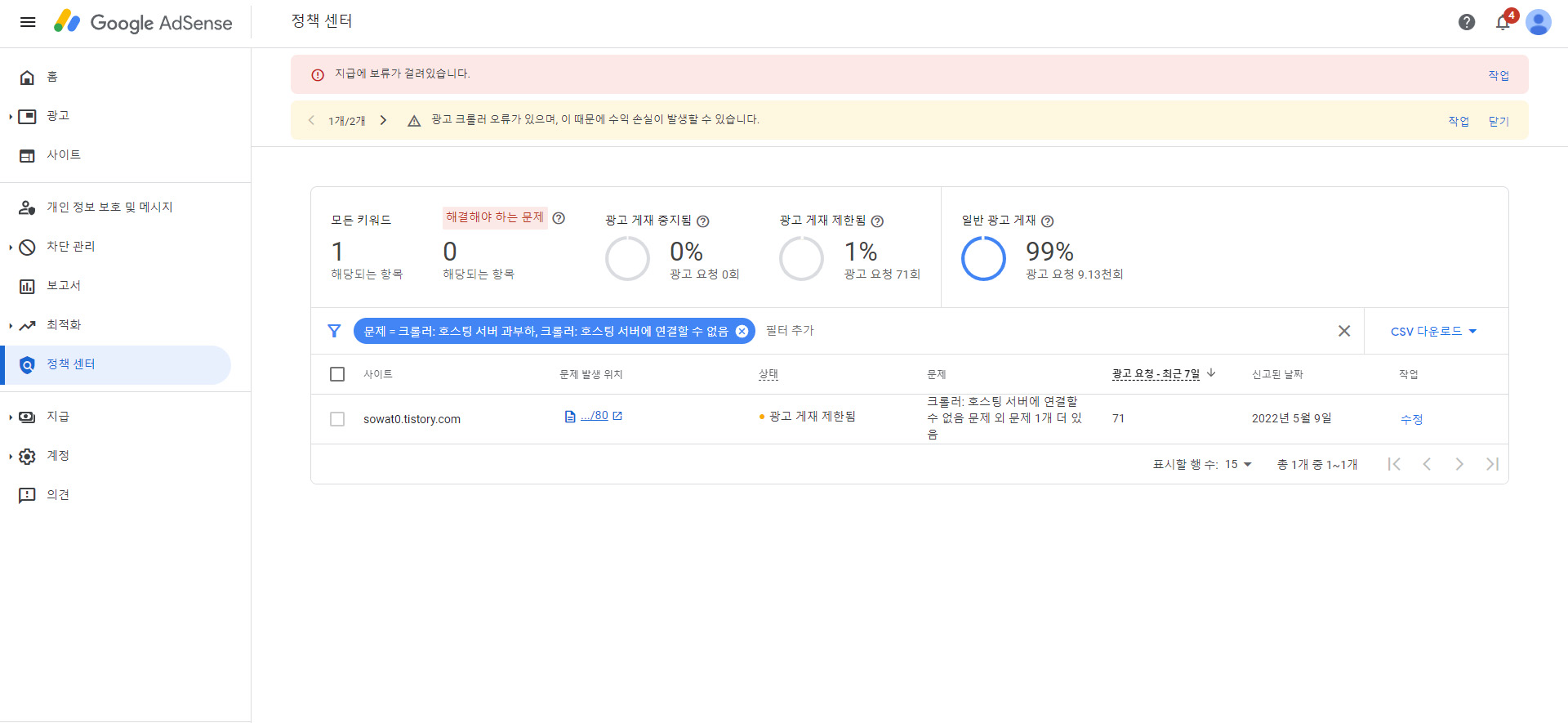The height and width of the screenshot is (723, 1568).
Task: Open help for 광고 게재 제한됨
Action: 877,221
